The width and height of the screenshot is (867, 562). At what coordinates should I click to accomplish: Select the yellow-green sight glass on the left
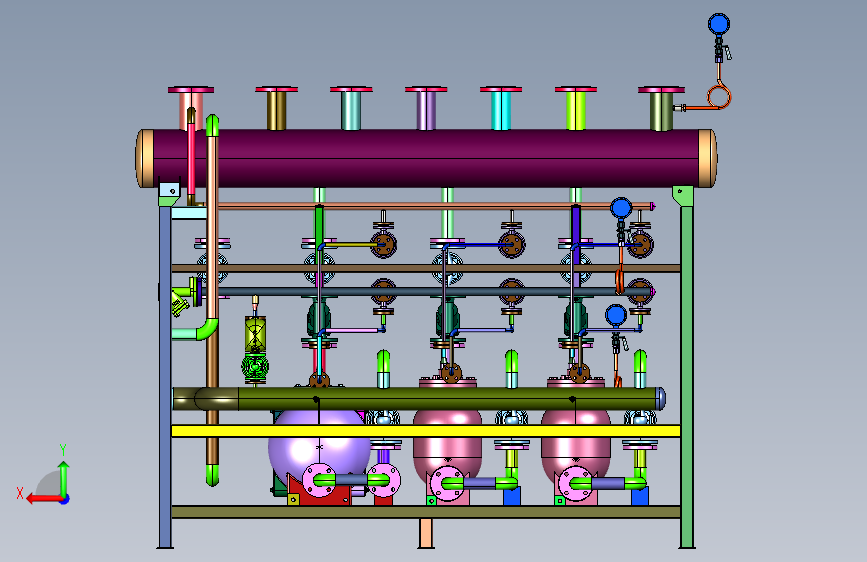coord(255,334)
